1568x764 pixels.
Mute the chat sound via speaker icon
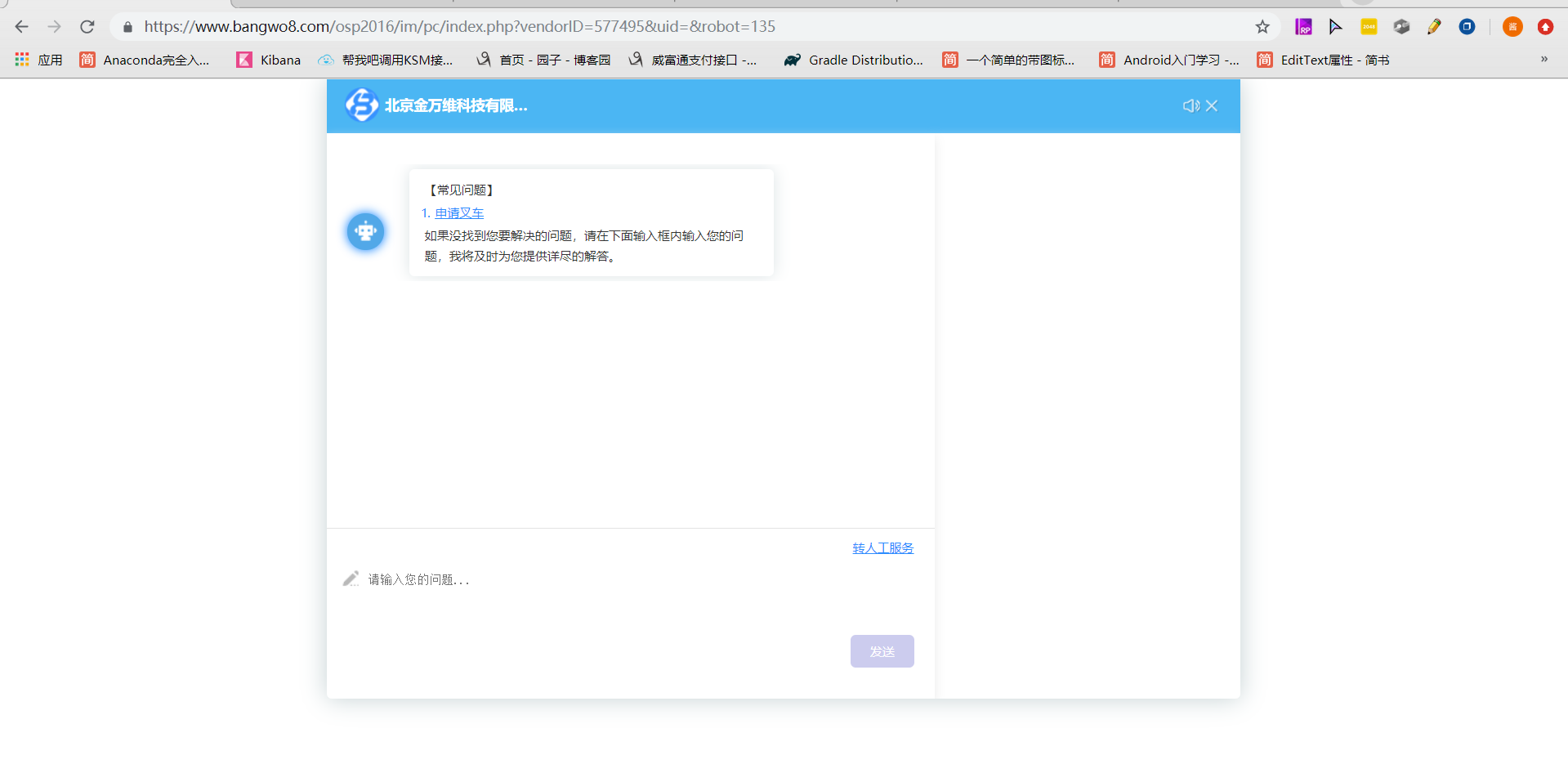(x=1191, y=106)
